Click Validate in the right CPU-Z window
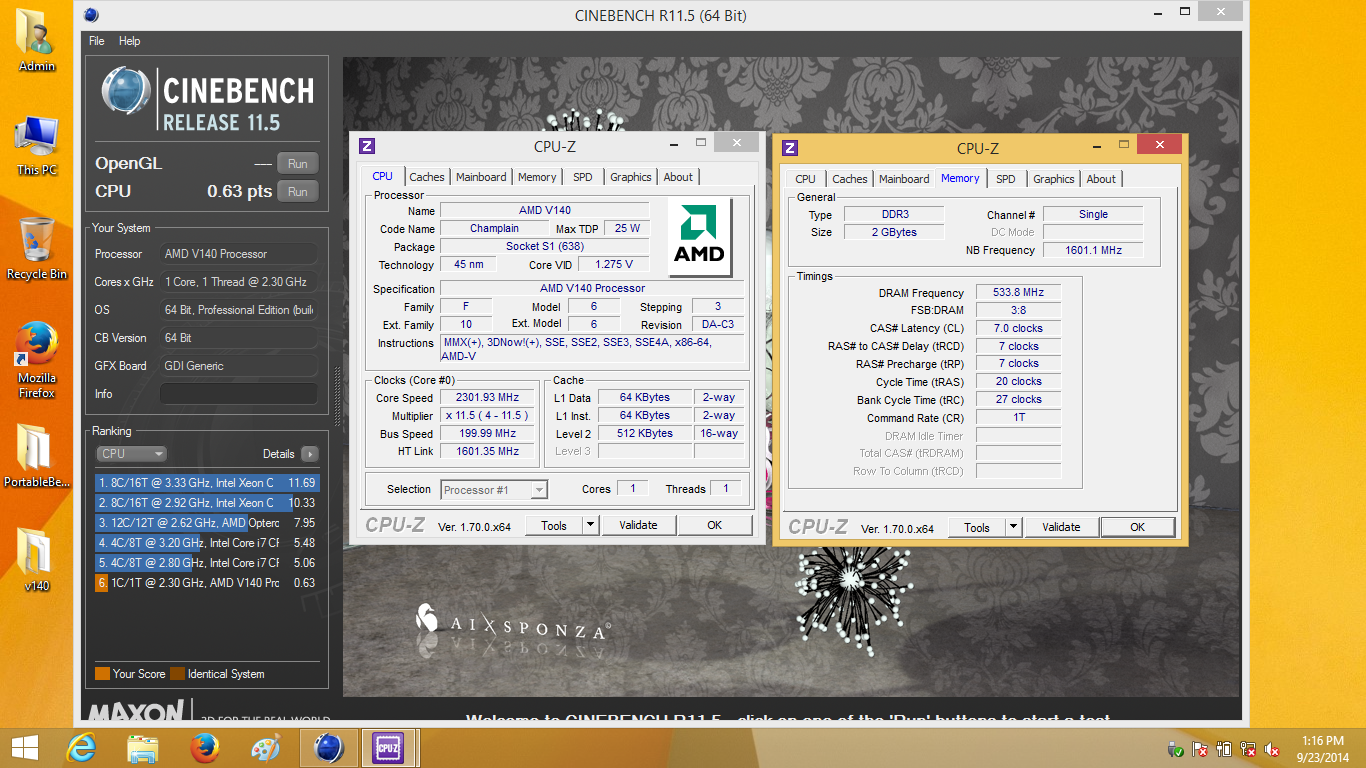Screen dimensions: 1366x768 (x=1061, y=527)
